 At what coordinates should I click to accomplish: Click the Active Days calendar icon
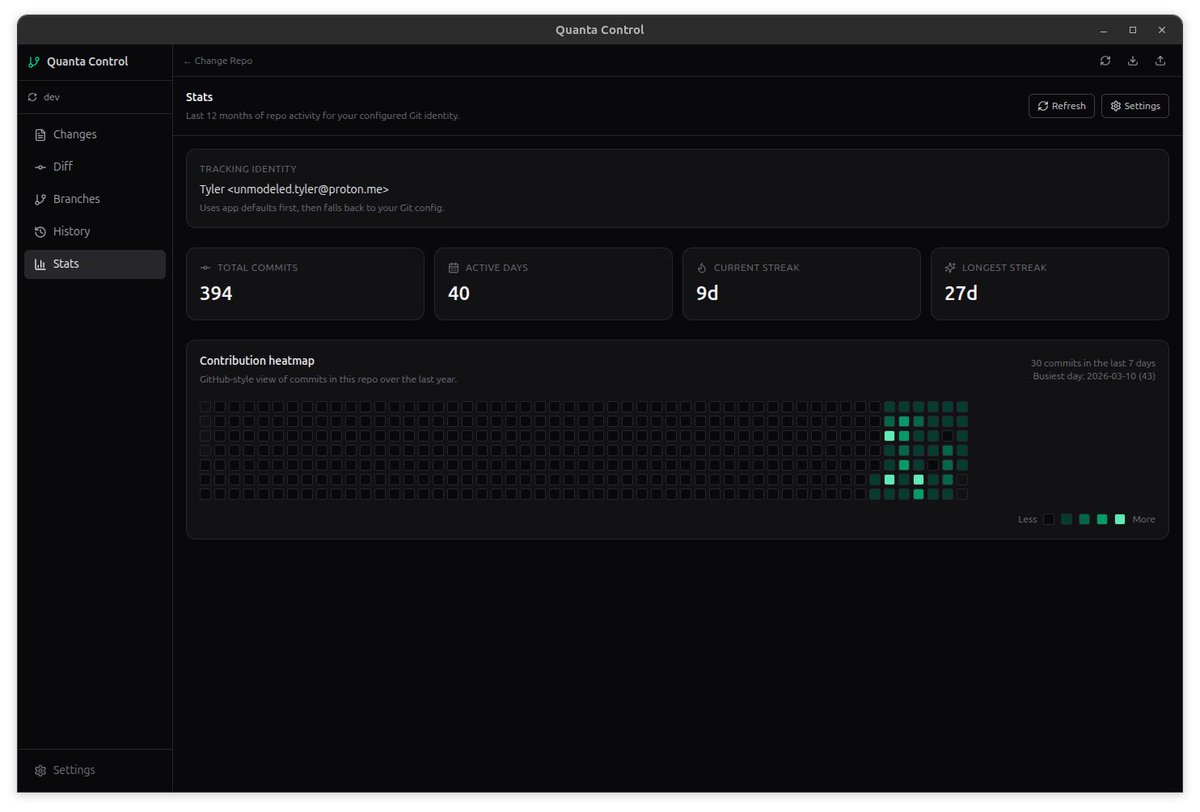[x=453, y=268]
